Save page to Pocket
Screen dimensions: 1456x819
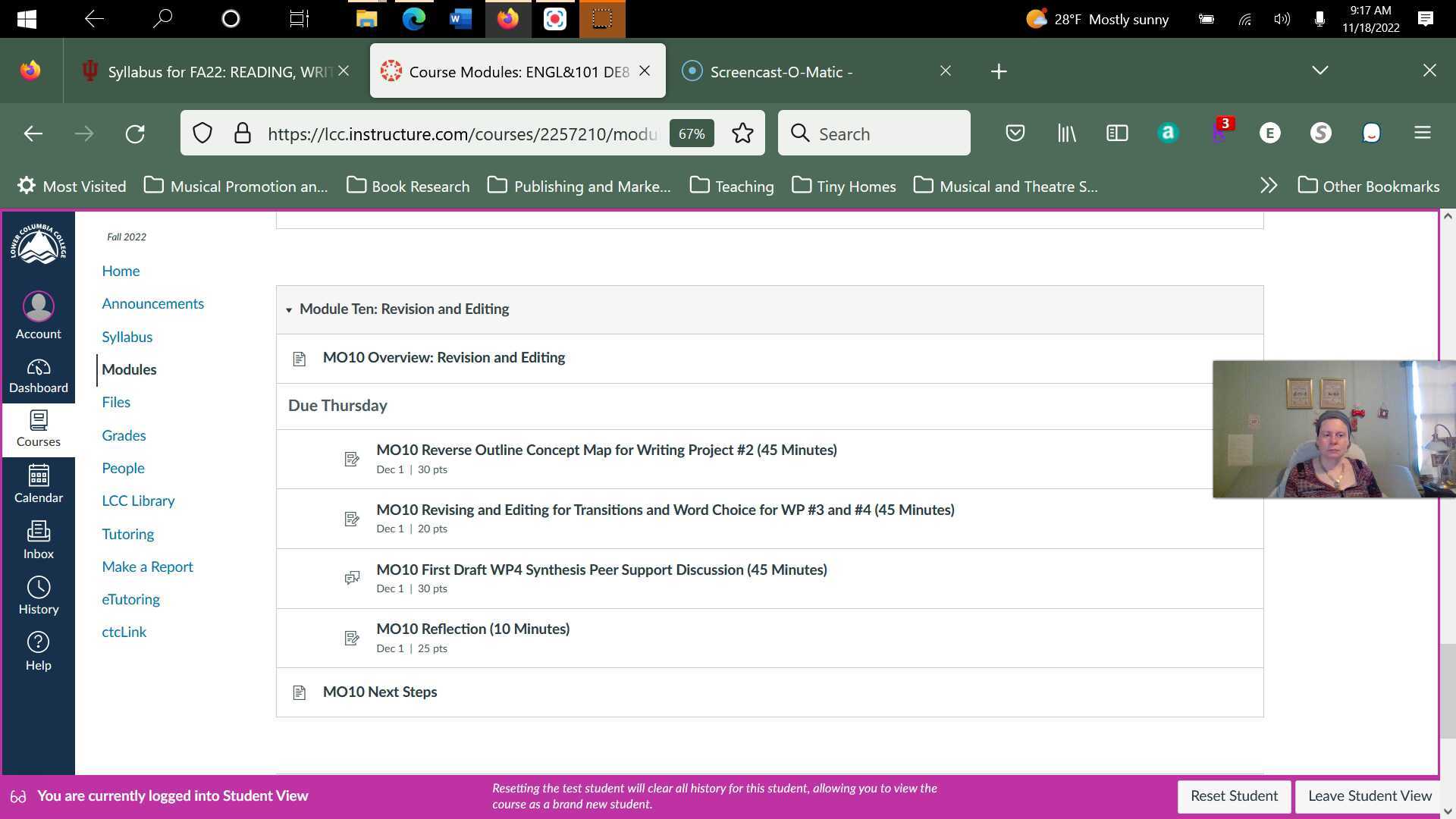point(1015,133)
